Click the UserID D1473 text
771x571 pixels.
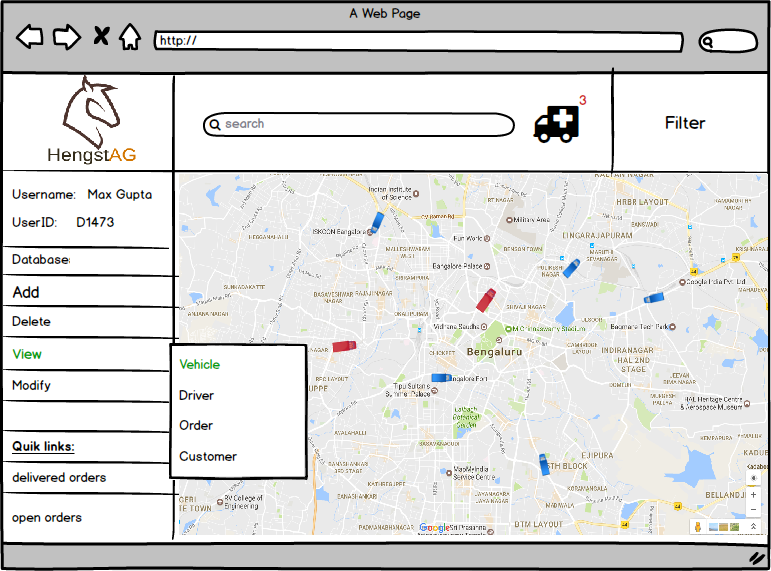(x=63, y=222)
